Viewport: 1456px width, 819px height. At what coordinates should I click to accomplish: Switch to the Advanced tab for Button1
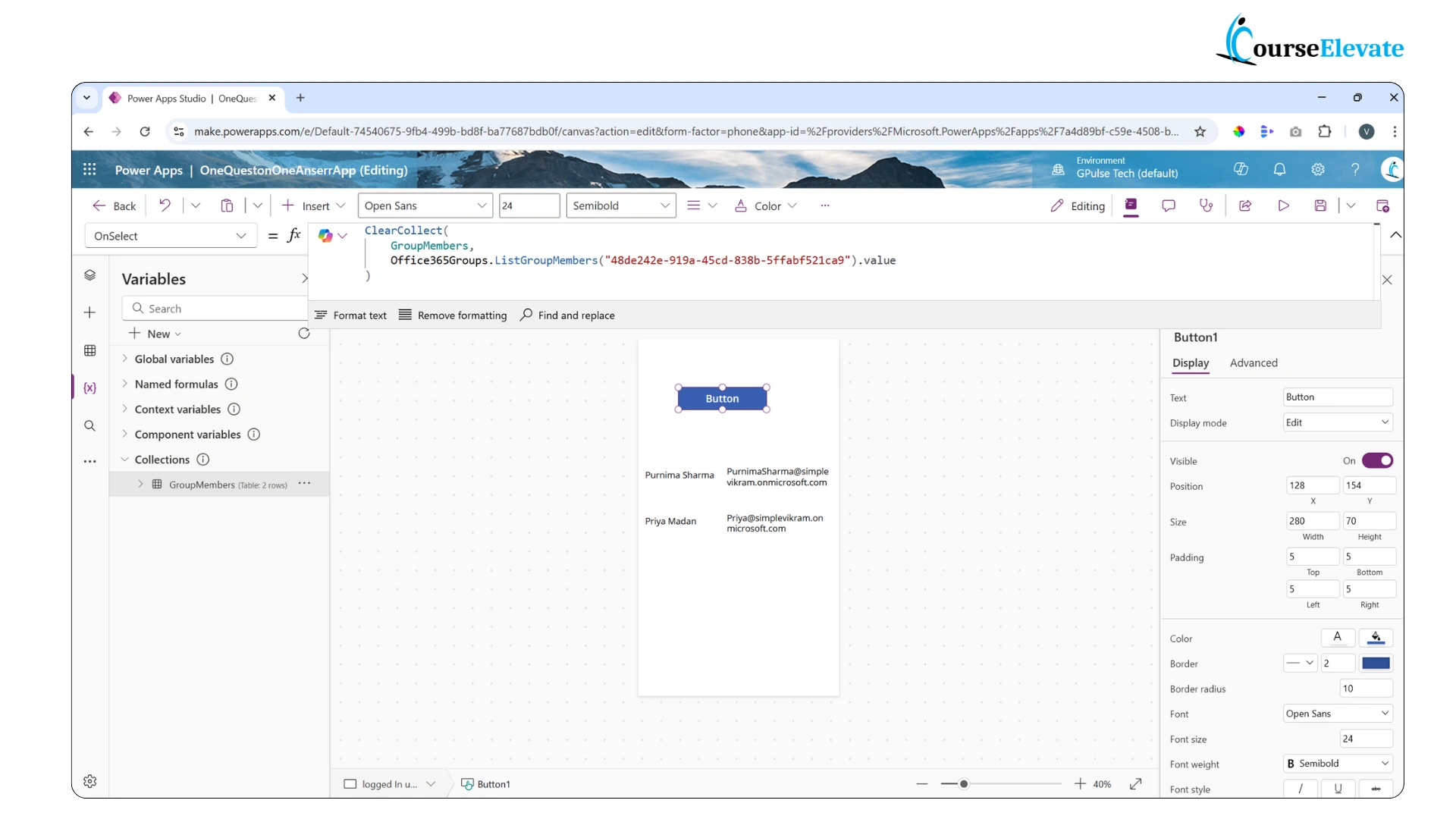pos(1254,363)
